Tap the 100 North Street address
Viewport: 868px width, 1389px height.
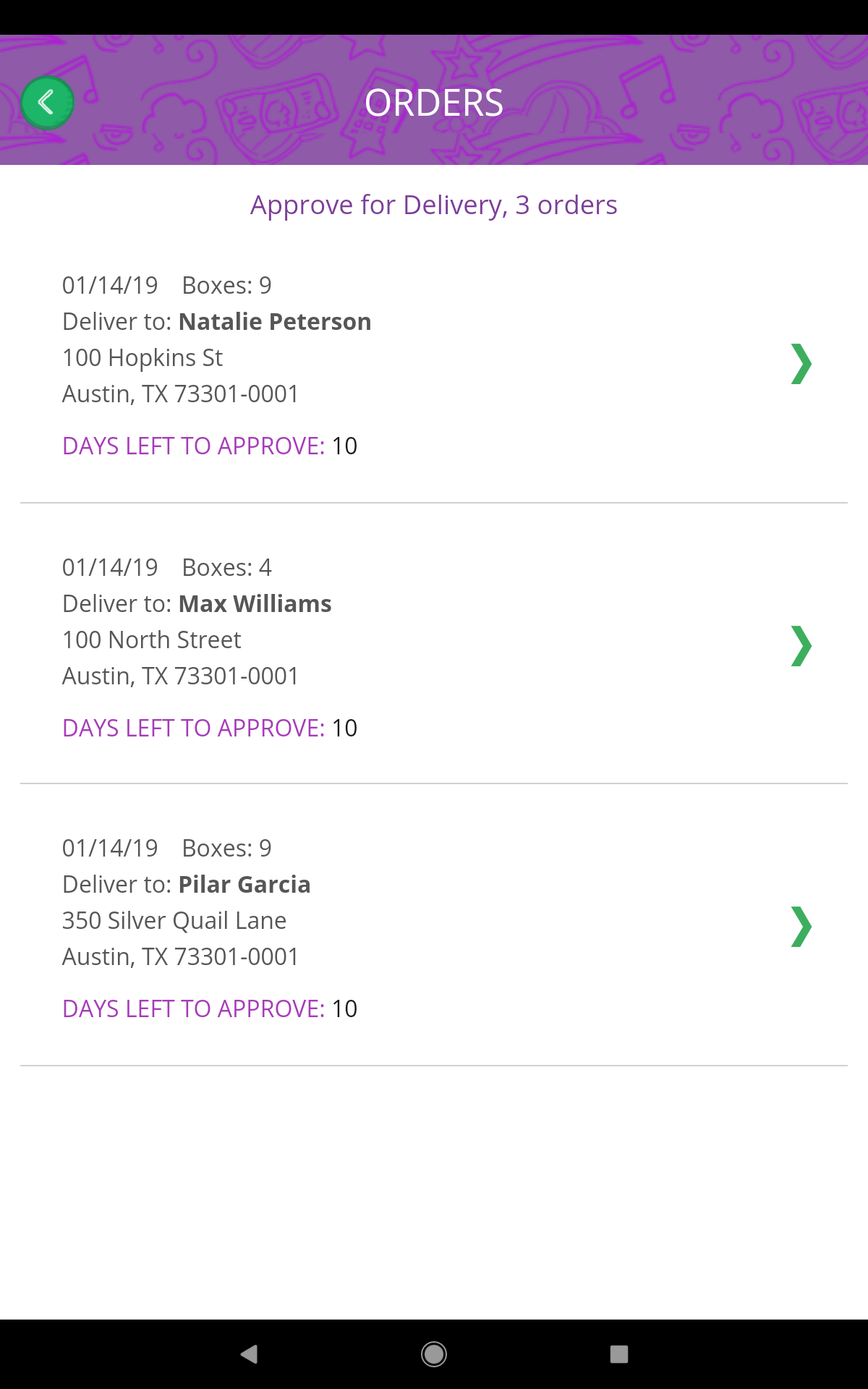pyautogui.click(x=152, y=640)
